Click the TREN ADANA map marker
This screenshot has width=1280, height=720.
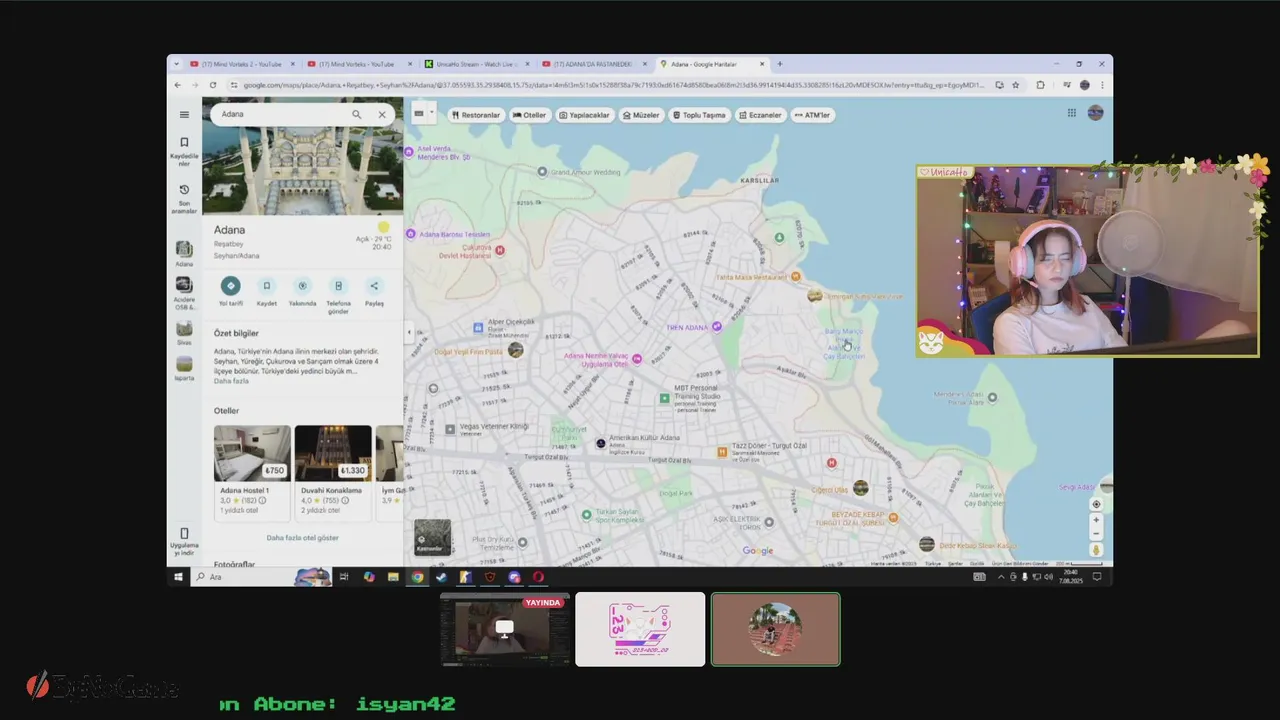tap(717, 326)
